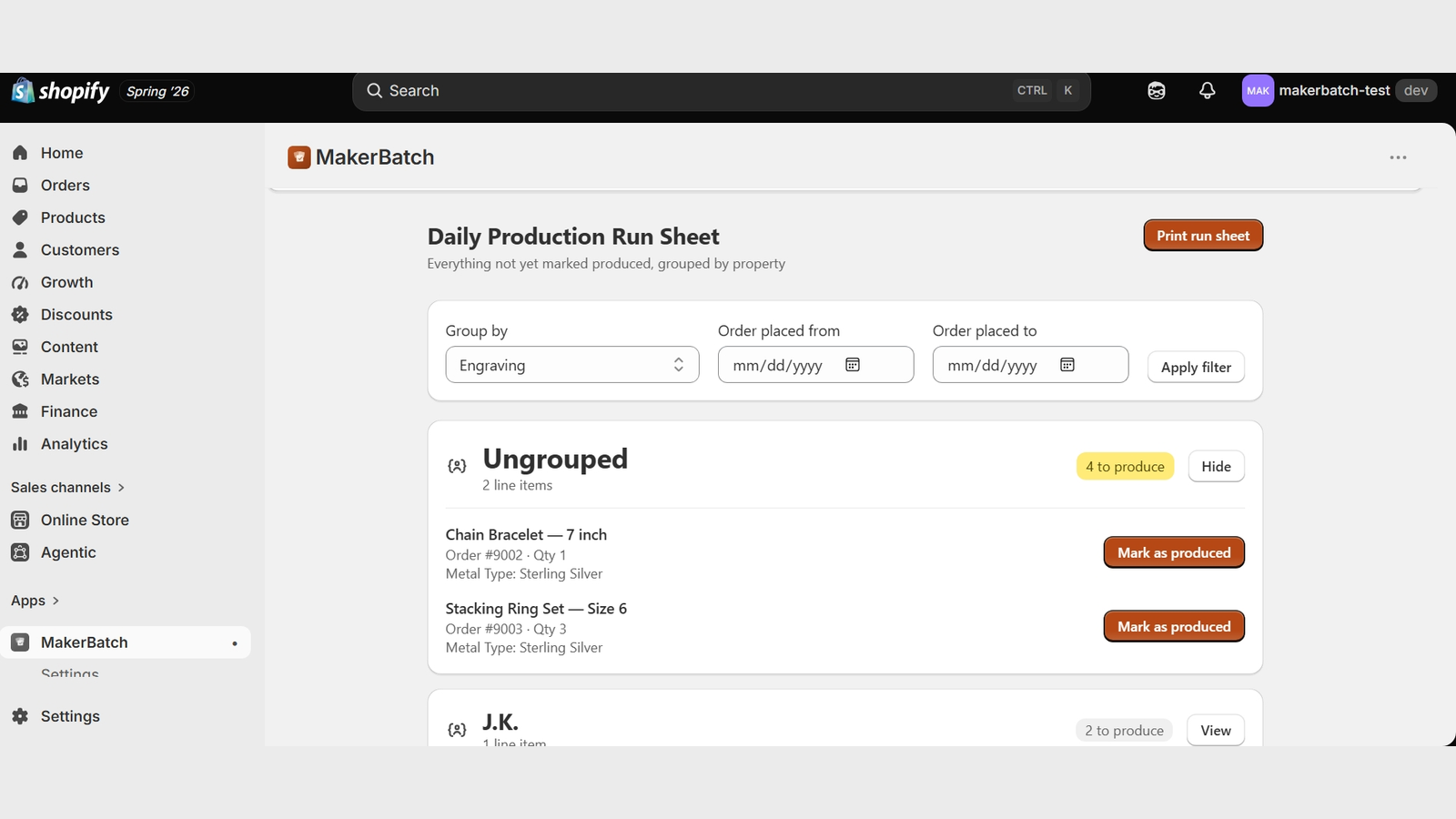Click the 4 to produce badge
The width and height of the screenshot is (1456, 819).
[x=1125, y=467]
